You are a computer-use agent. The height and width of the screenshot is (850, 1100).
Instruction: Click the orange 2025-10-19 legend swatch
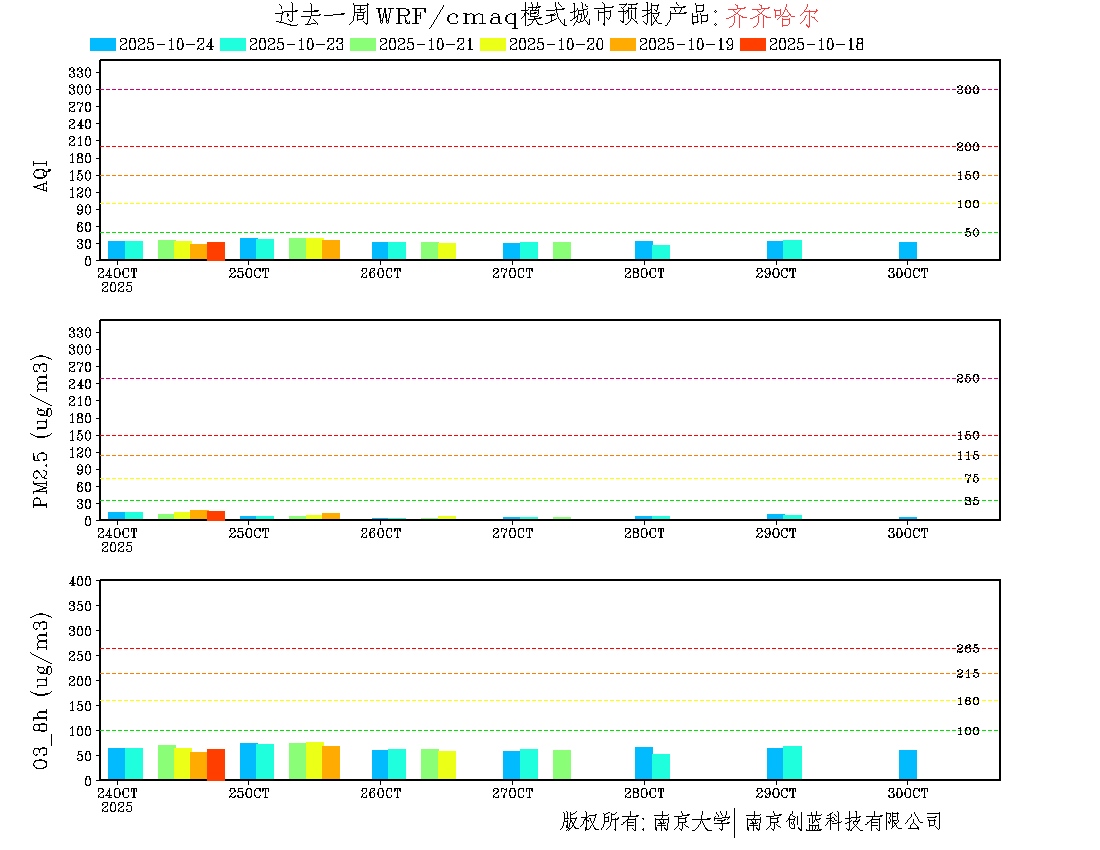(x=623, y=44)
